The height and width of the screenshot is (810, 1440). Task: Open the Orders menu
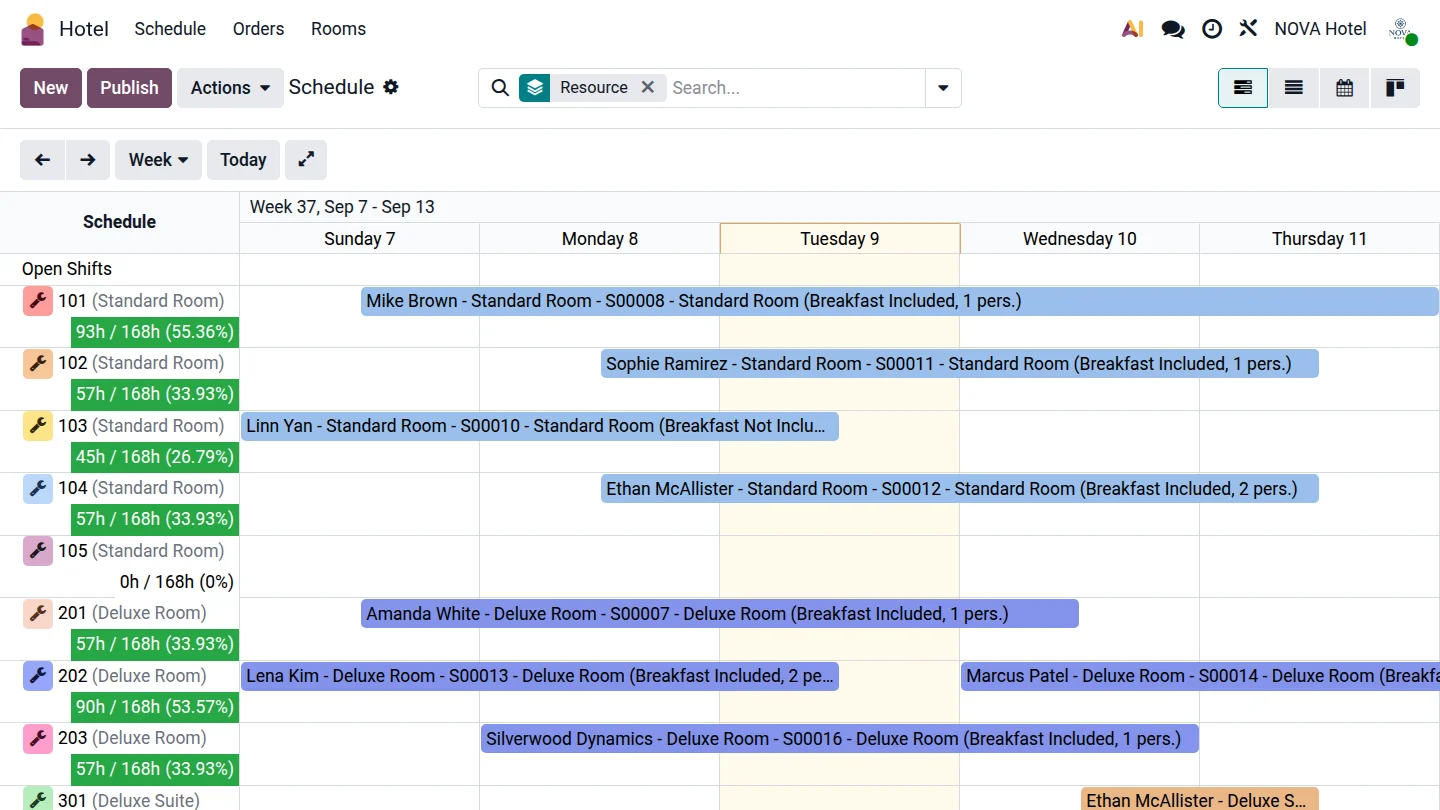click(x=258, y=29)
